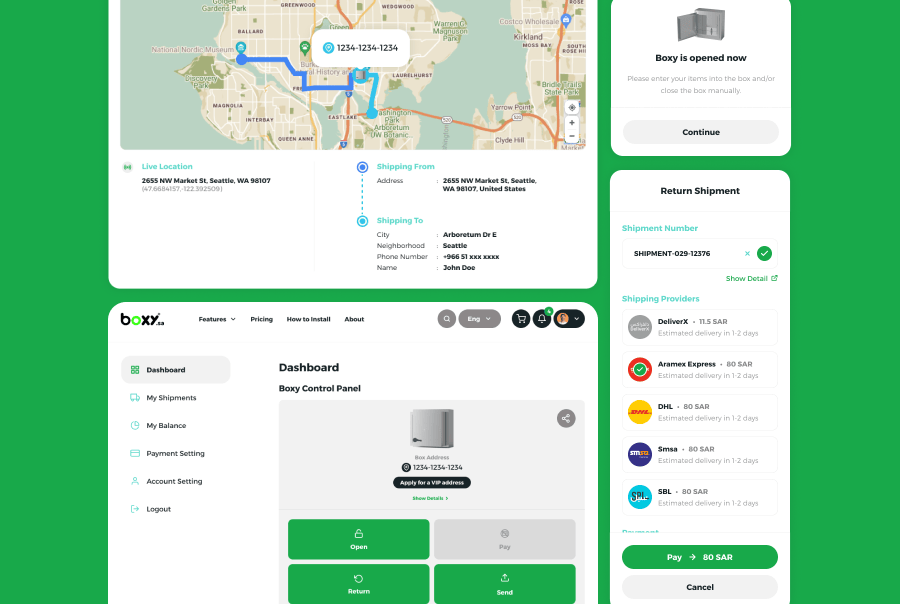Click the share icon on Boxy panel
The width and height of the screenshot is (900, 604).
[x=566, y=418]
